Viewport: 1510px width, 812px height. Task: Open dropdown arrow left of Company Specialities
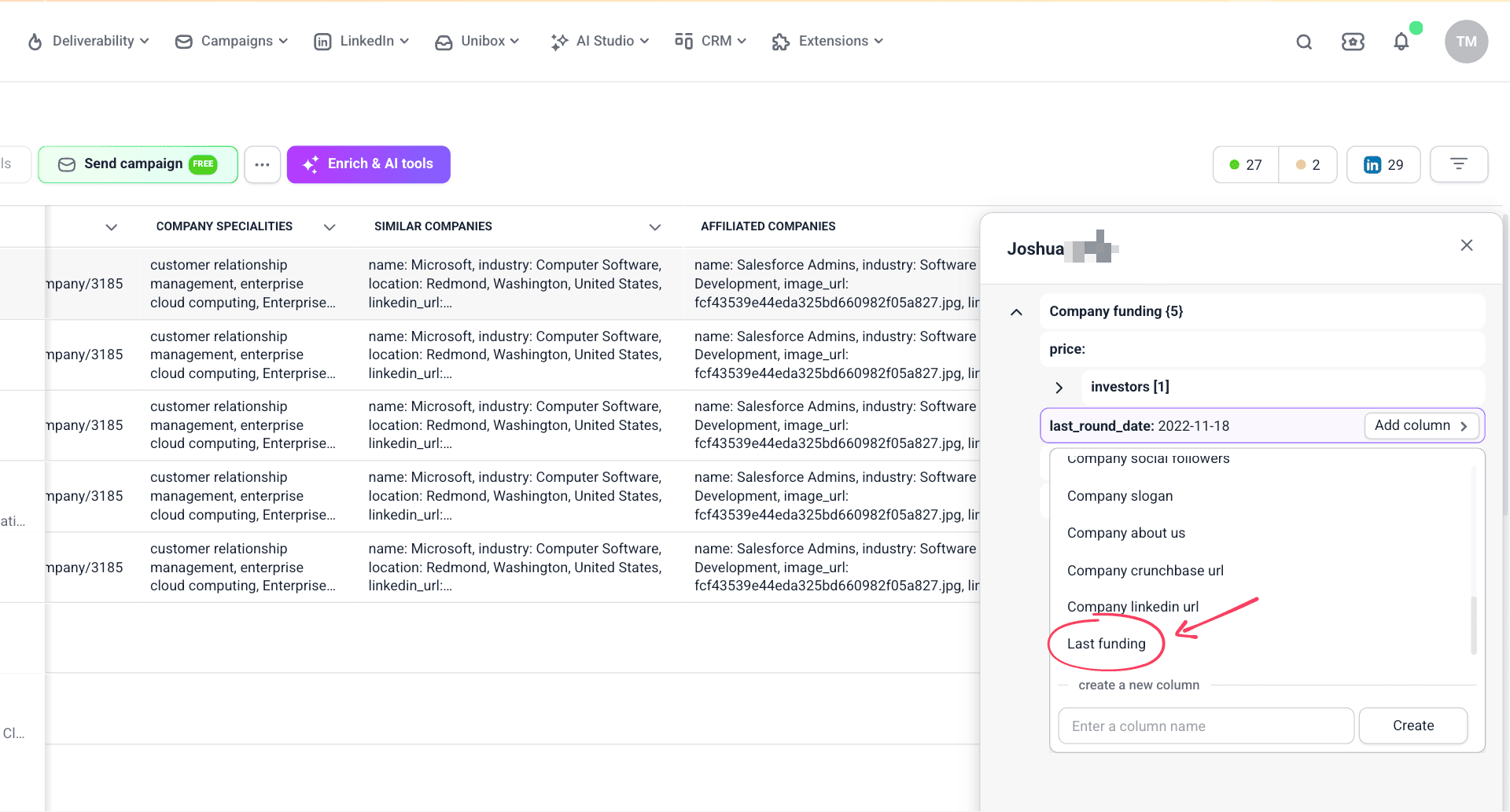pyautogui.click(x=111, y=227)
